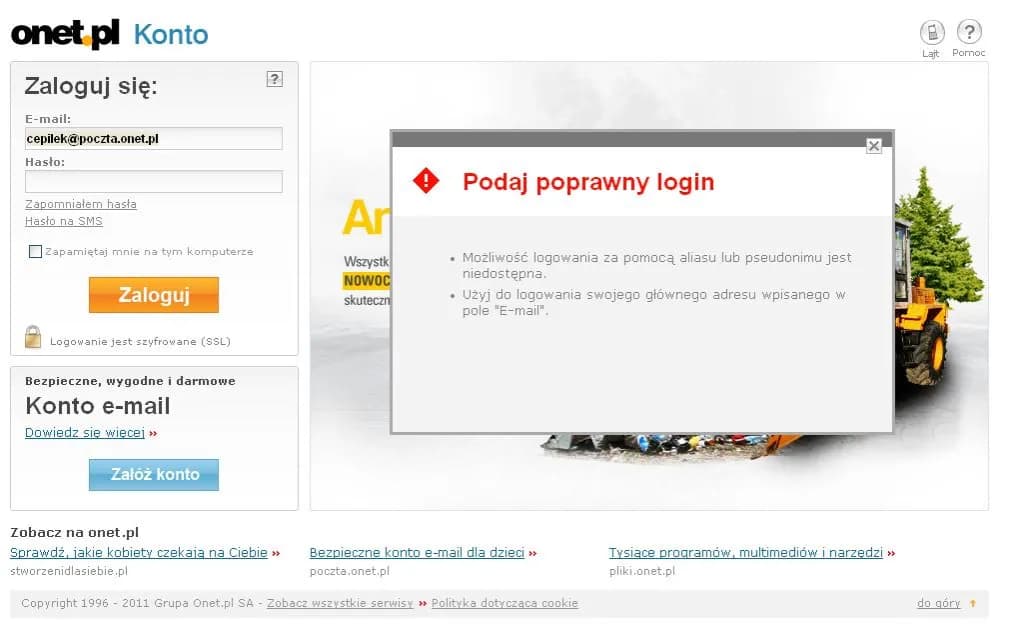Image resolution: width=1013 pixels, height=631 pixels.
Task: Close the Podaj poprawny login dialog
Action: pos(873,145)
